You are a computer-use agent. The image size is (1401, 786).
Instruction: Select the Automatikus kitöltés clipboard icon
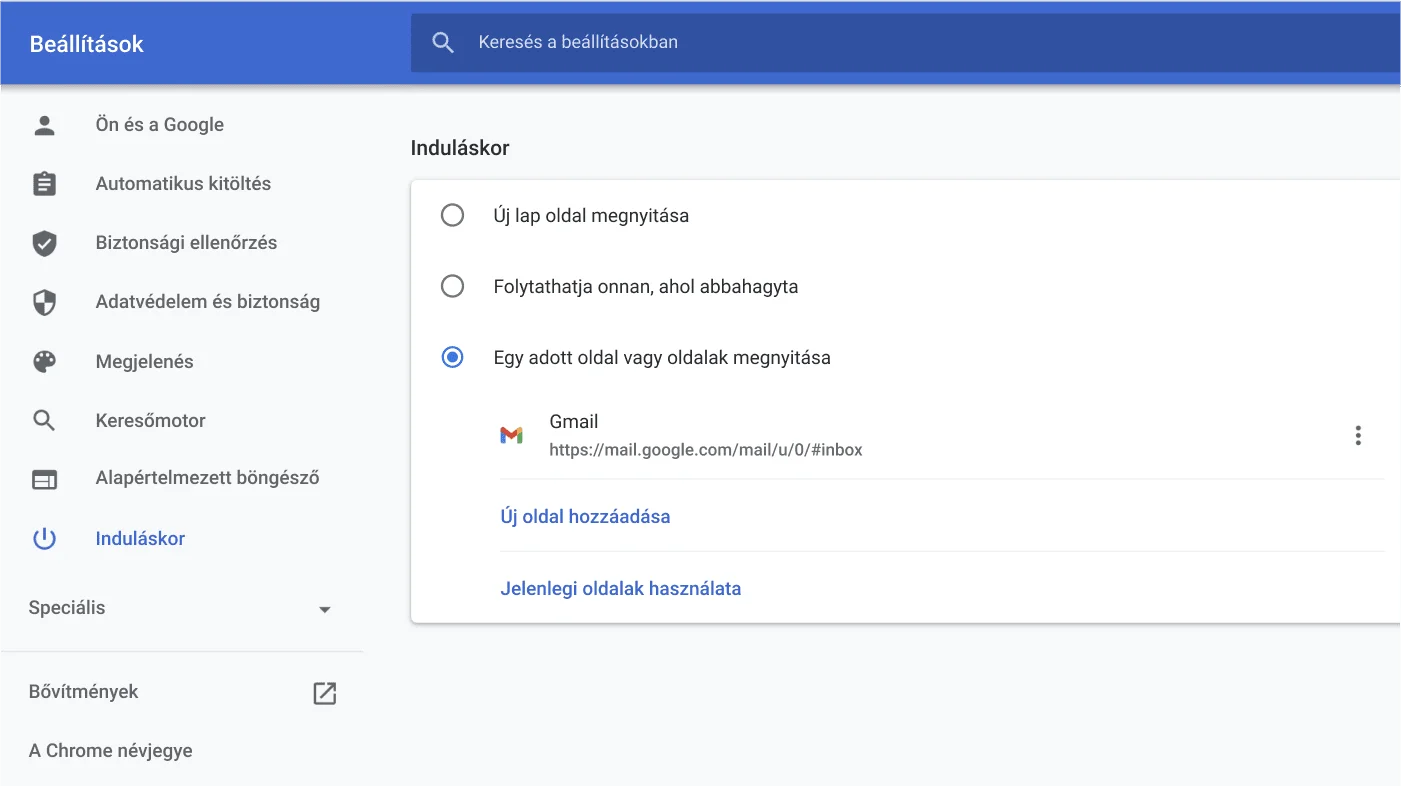[44, 183]
